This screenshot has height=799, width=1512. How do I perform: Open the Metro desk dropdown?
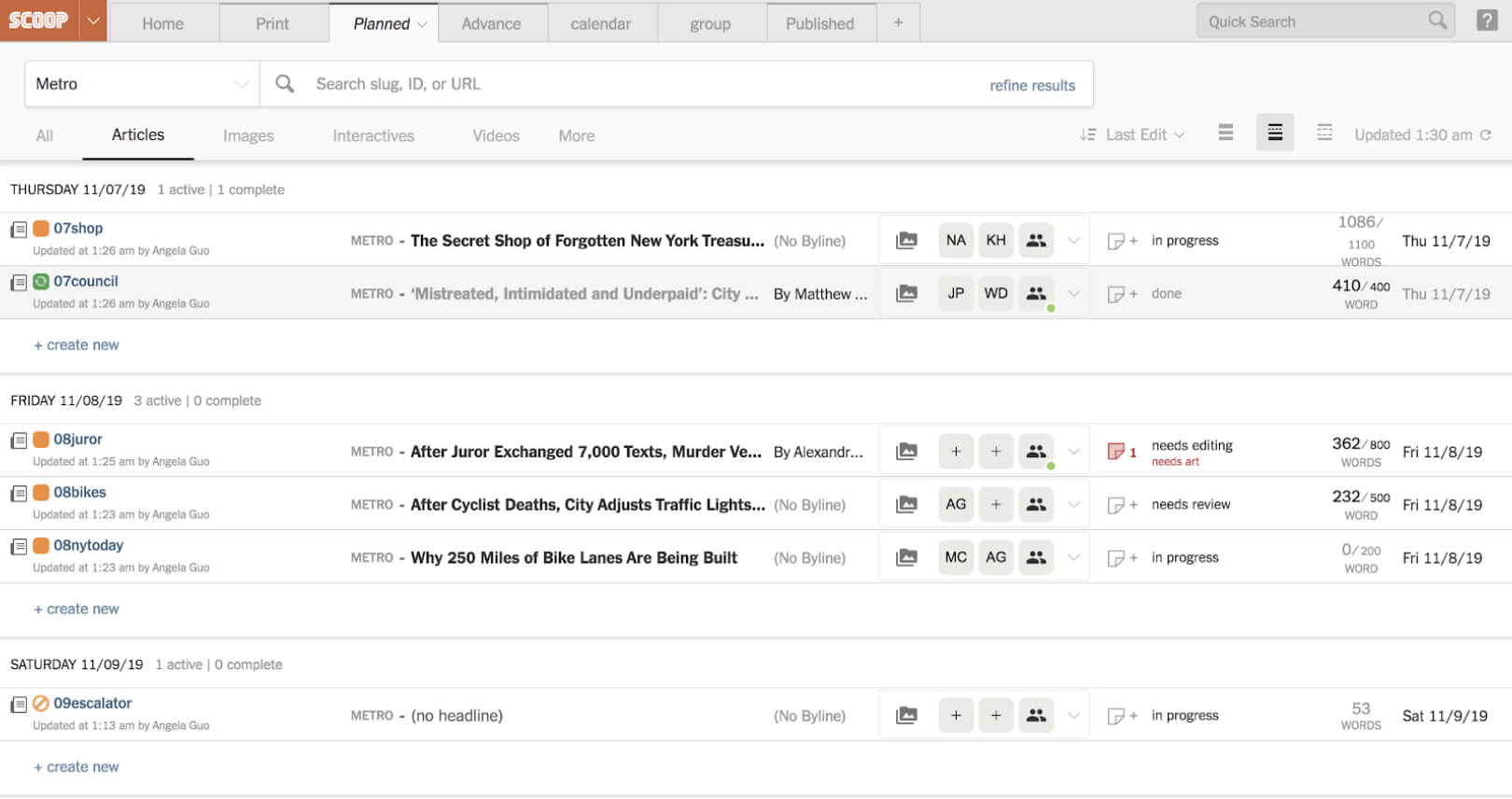point(141,84)
